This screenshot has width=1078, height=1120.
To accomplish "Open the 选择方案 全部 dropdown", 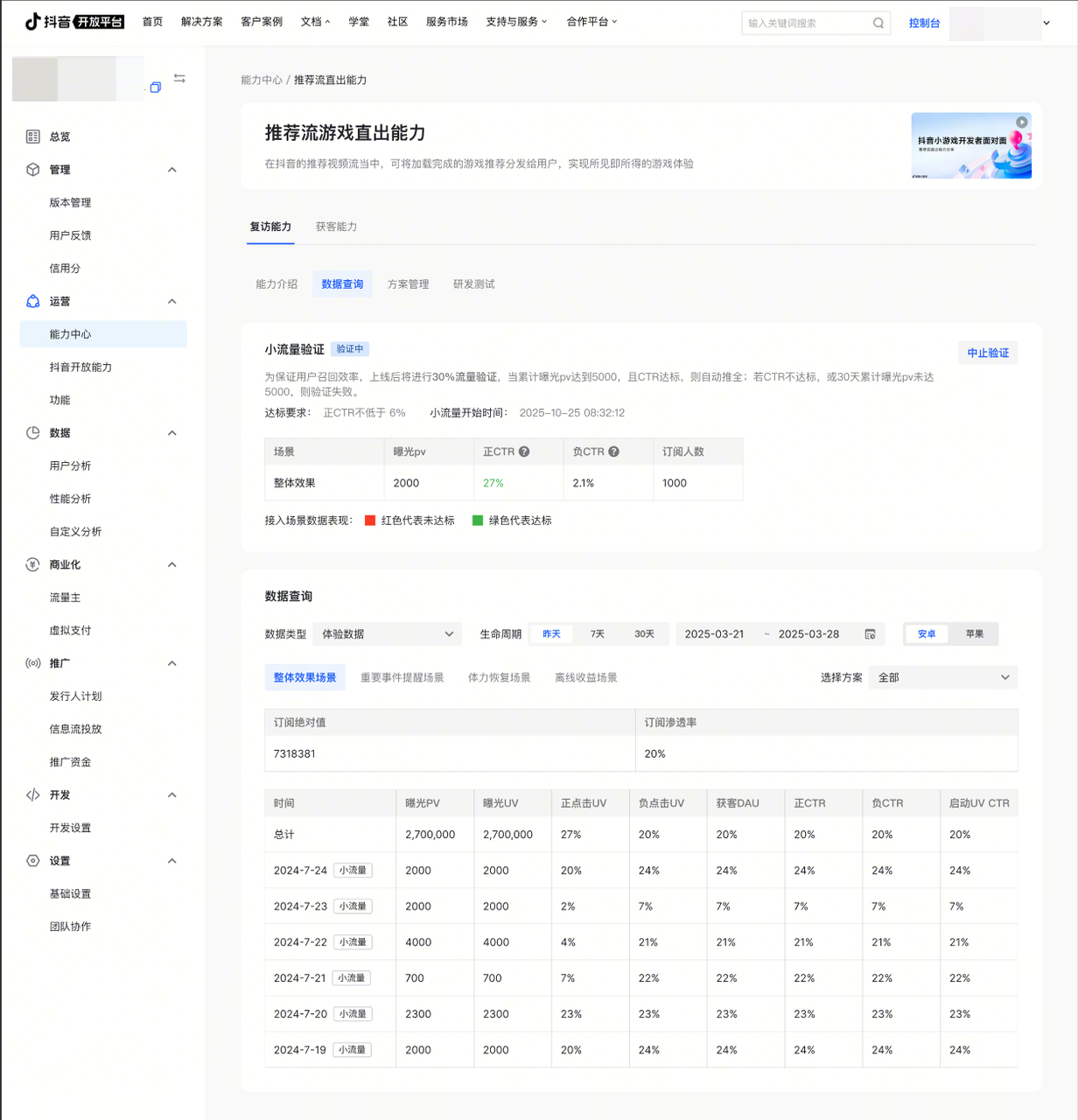I will [942, 677].
